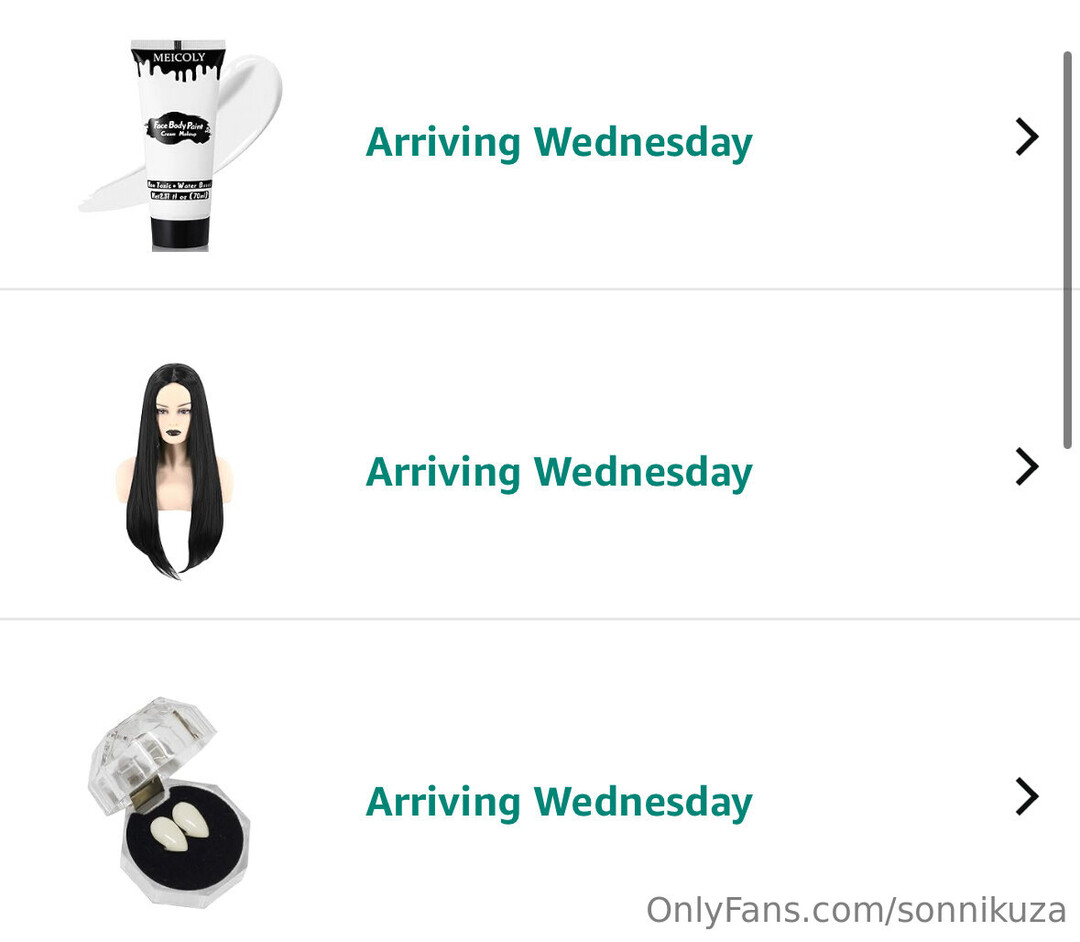Click the MEICOLY brand name on the tube

(x=179, y=57)
